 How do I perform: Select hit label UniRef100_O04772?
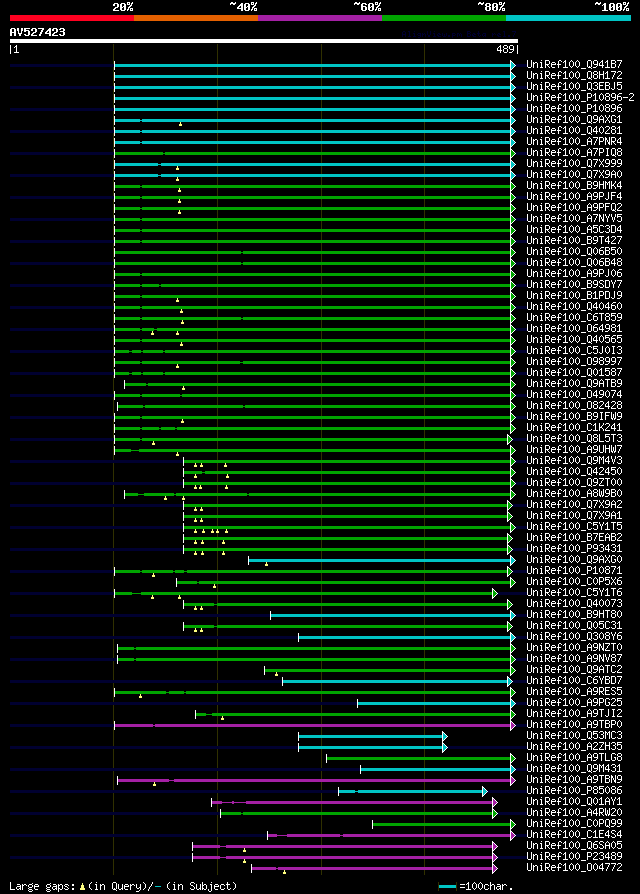coord(574,868)
